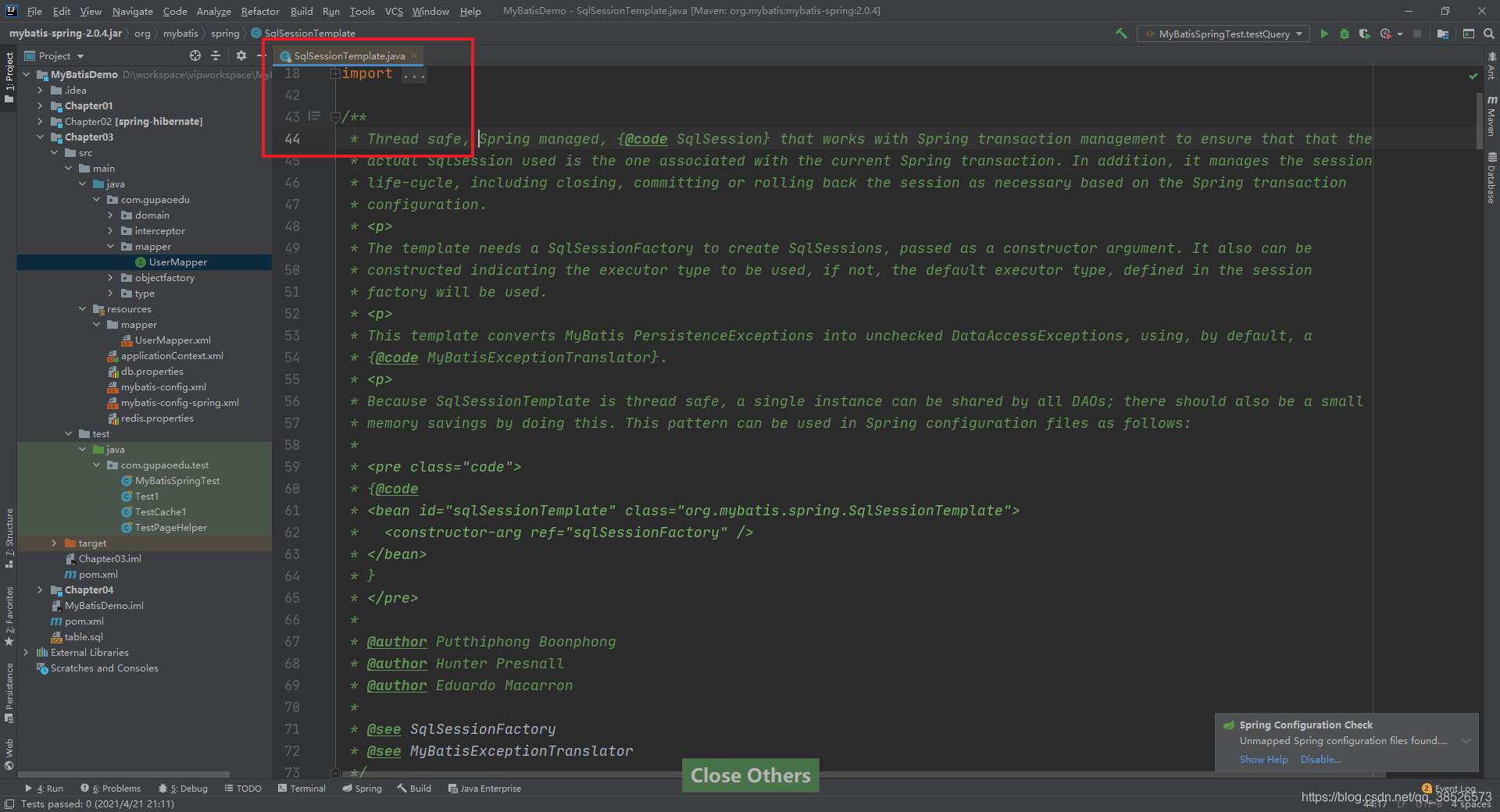Viewport: 1500px width, 812px height.
Task: Click the Project panel horizontal scrollbar
Action: [x=125, y=775]
